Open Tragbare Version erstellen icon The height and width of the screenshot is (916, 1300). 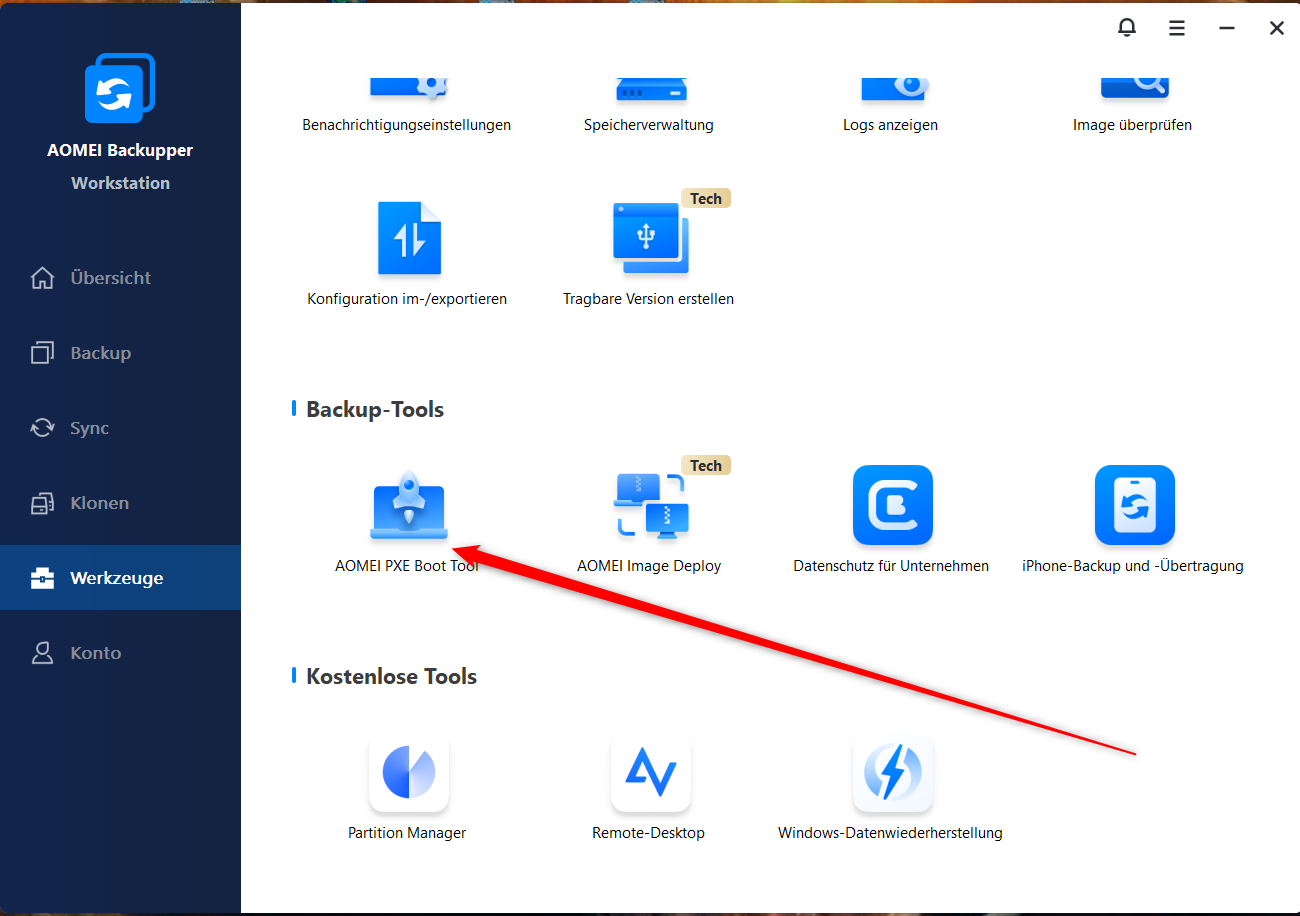click(650, 238)
